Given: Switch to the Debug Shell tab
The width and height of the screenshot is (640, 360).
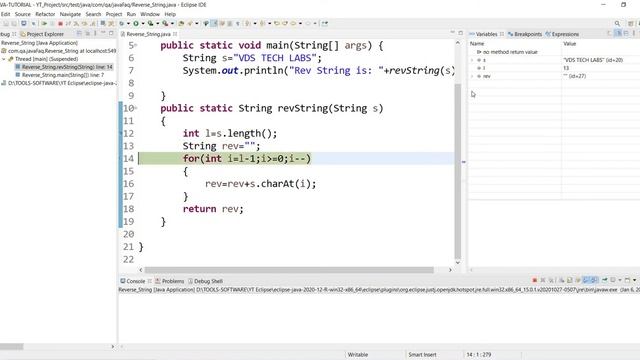Looking at the screenshot, I should 205,281.
